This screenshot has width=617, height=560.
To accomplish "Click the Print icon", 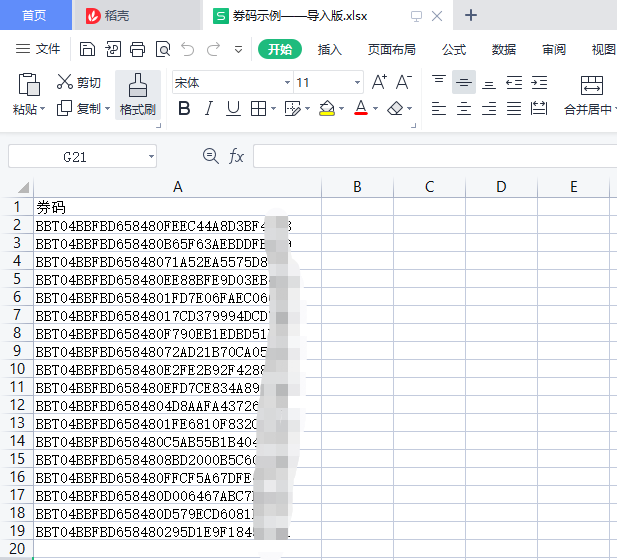I will pos(137,49).
